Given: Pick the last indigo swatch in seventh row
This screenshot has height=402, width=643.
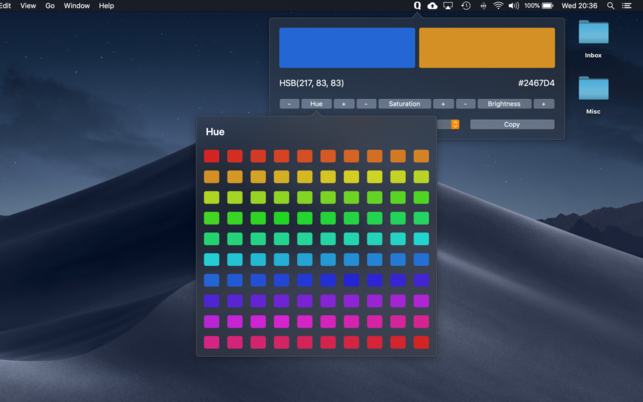Looking at the screenshot, I should [421, 280].
